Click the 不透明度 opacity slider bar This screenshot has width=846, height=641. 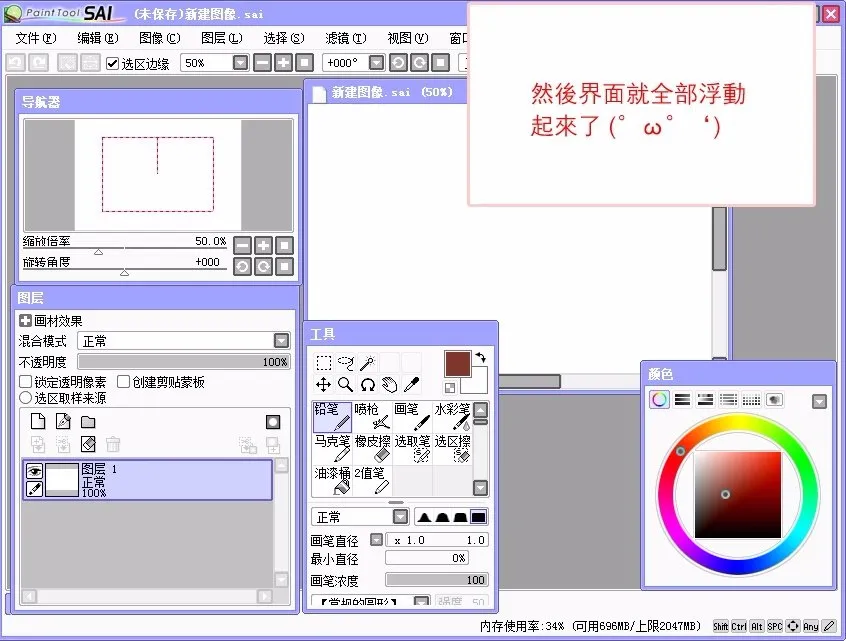(183, 362)
